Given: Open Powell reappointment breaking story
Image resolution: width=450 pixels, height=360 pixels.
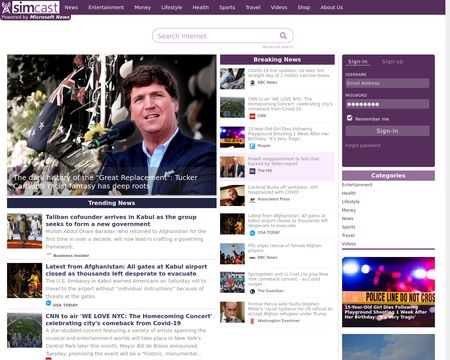Looking at the screenshot, I should (284, 161).
